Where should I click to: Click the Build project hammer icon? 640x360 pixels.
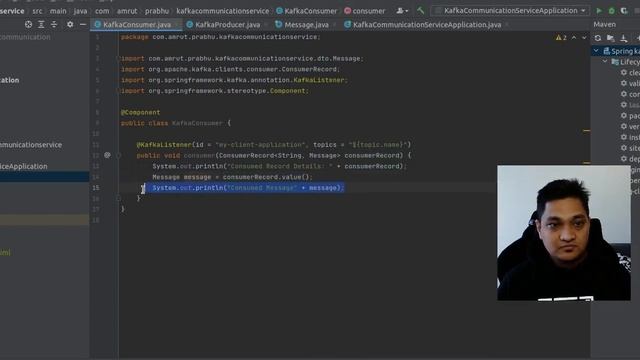click(420, 11)
